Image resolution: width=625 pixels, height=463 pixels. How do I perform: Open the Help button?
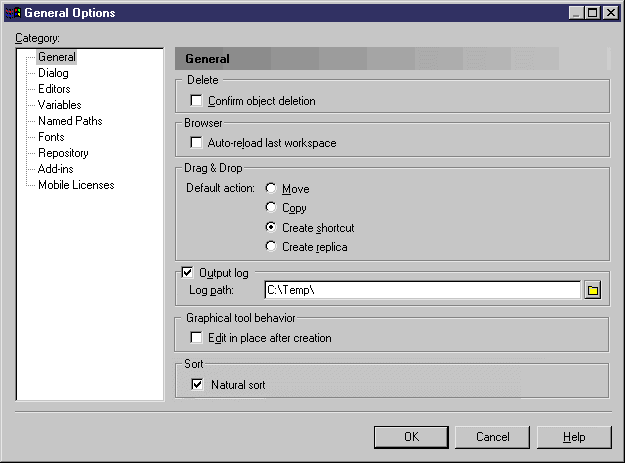(574, 437)
